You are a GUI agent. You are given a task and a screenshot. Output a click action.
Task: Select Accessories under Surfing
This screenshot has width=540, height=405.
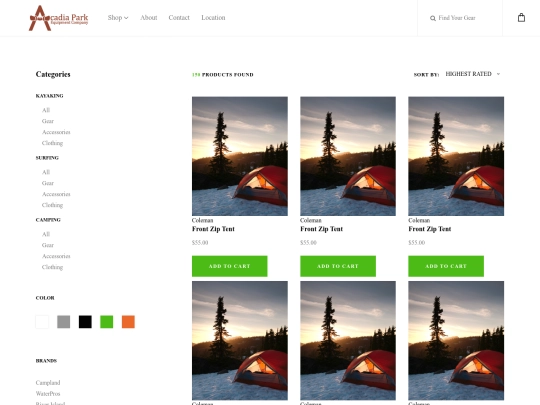(x=56, y=194)
